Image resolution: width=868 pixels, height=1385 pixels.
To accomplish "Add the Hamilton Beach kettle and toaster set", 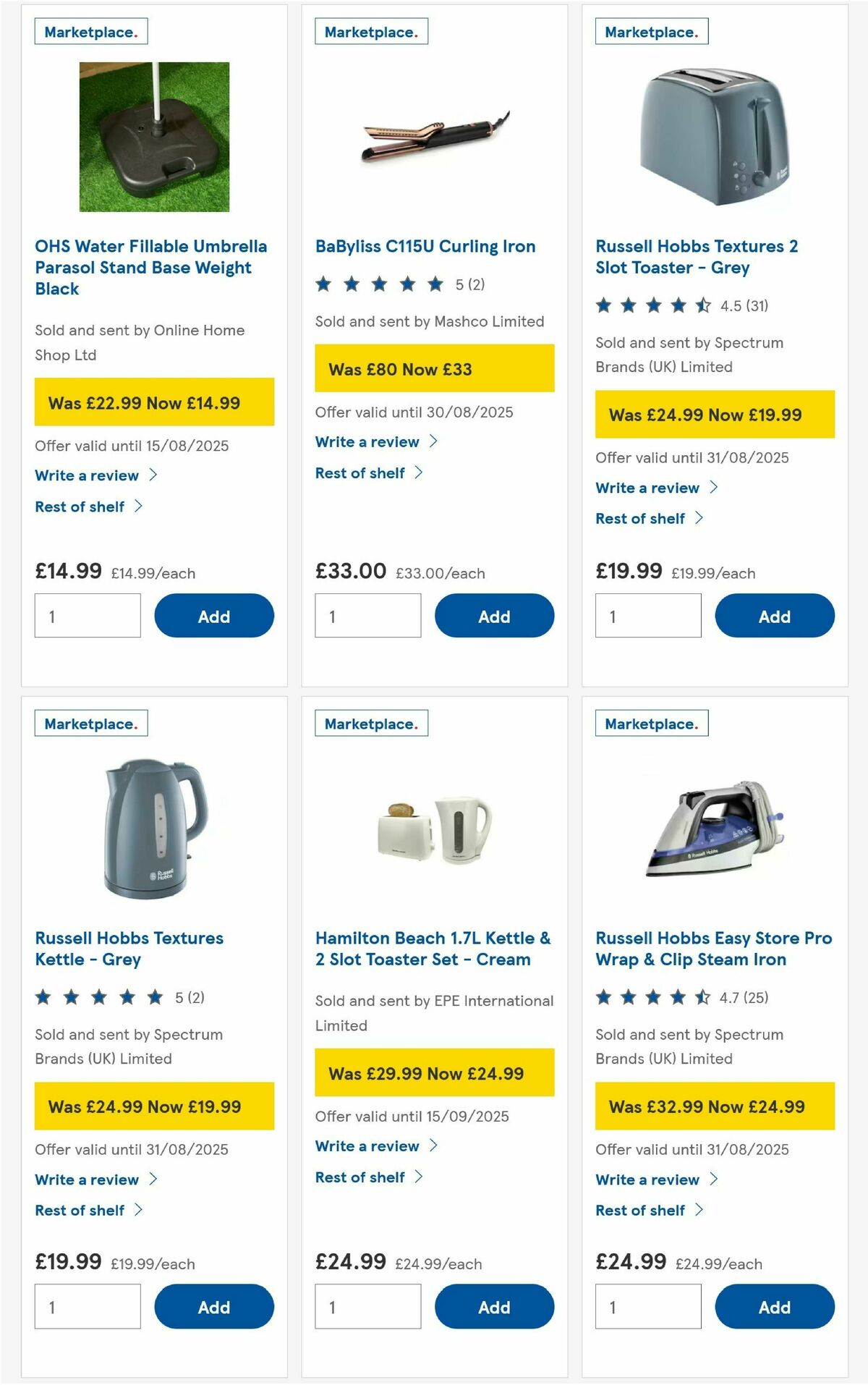I will coord(494,1307).
